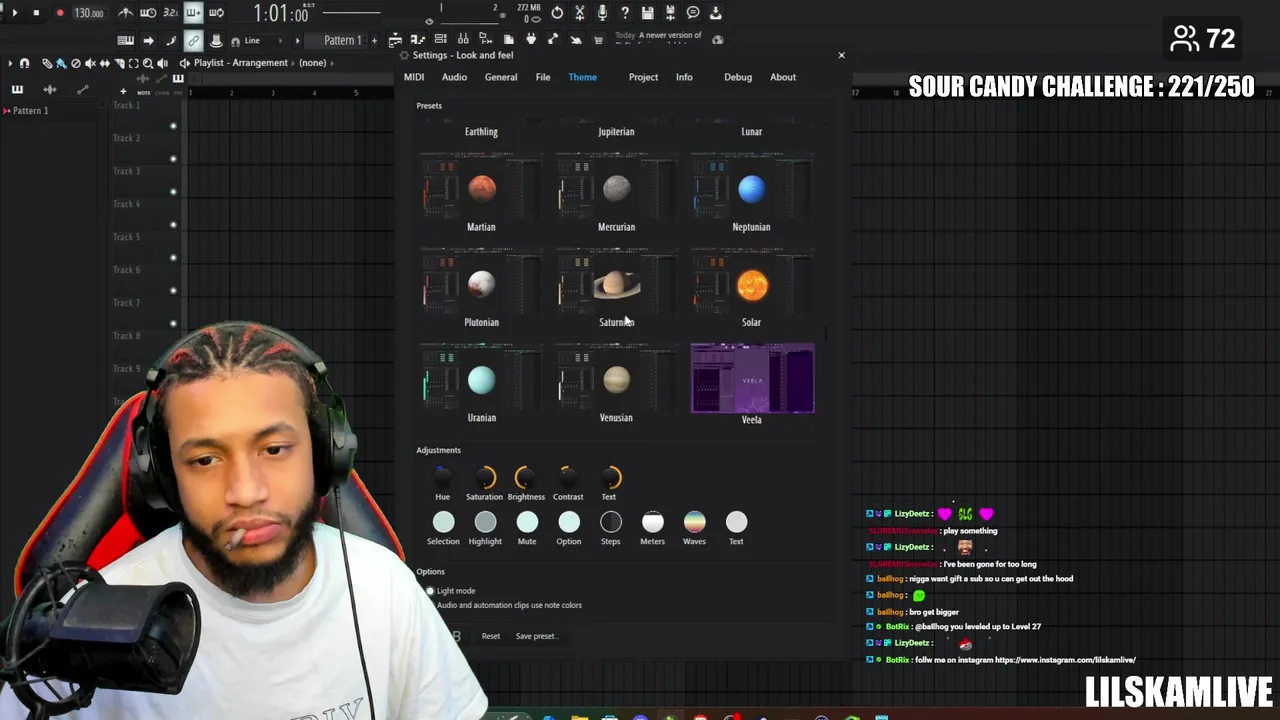This screenshot has width=1280, height=720.
Task: Click the 1:01:00 song position display
Action: [x=280, y=14]
